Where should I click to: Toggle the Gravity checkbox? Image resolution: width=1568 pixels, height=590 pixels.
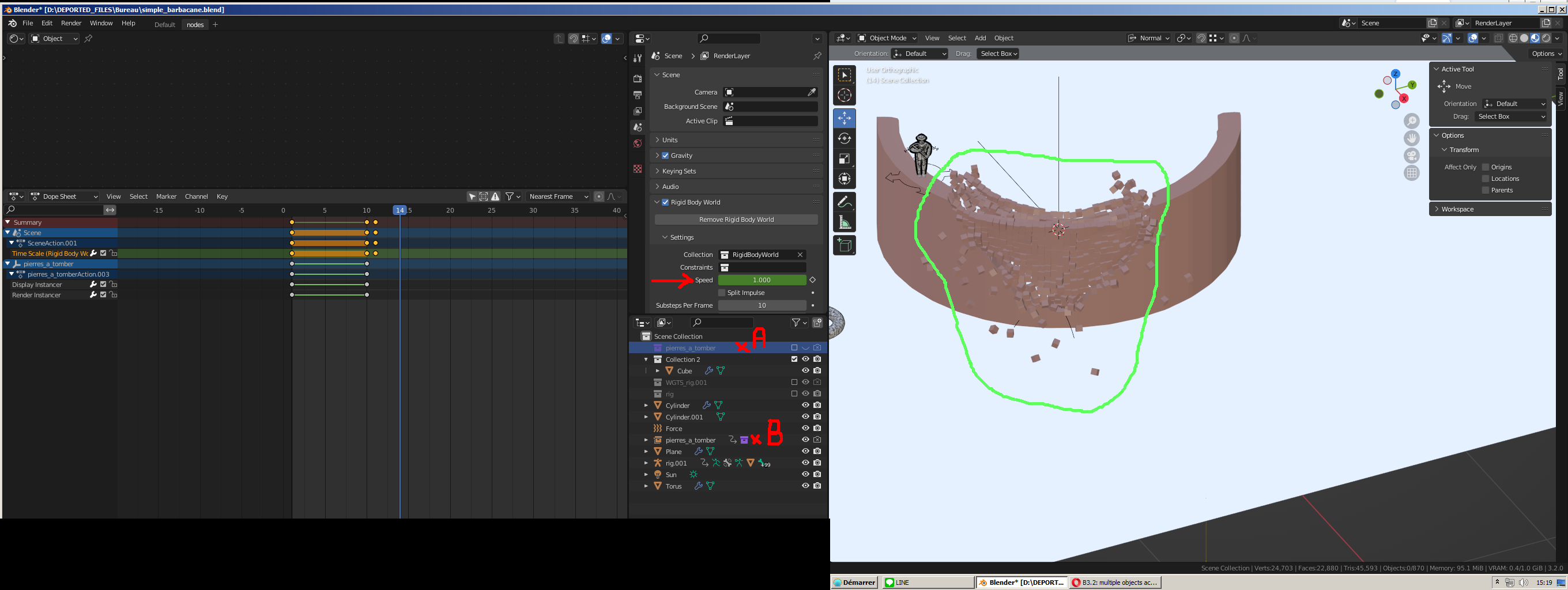point(665,156)
